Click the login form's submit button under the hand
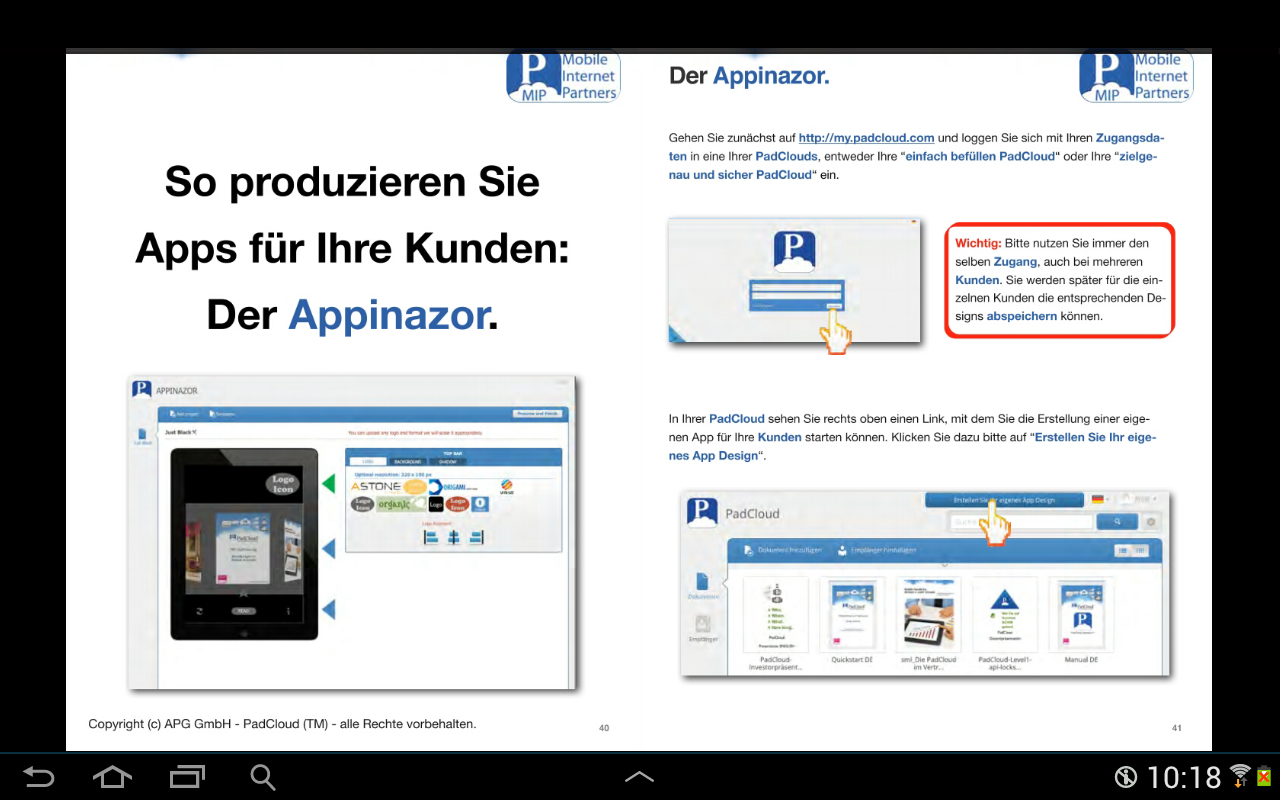Image resolution: width=1280 pixels, height=800 pixels. pyautogui.click(x=833, y=306)
